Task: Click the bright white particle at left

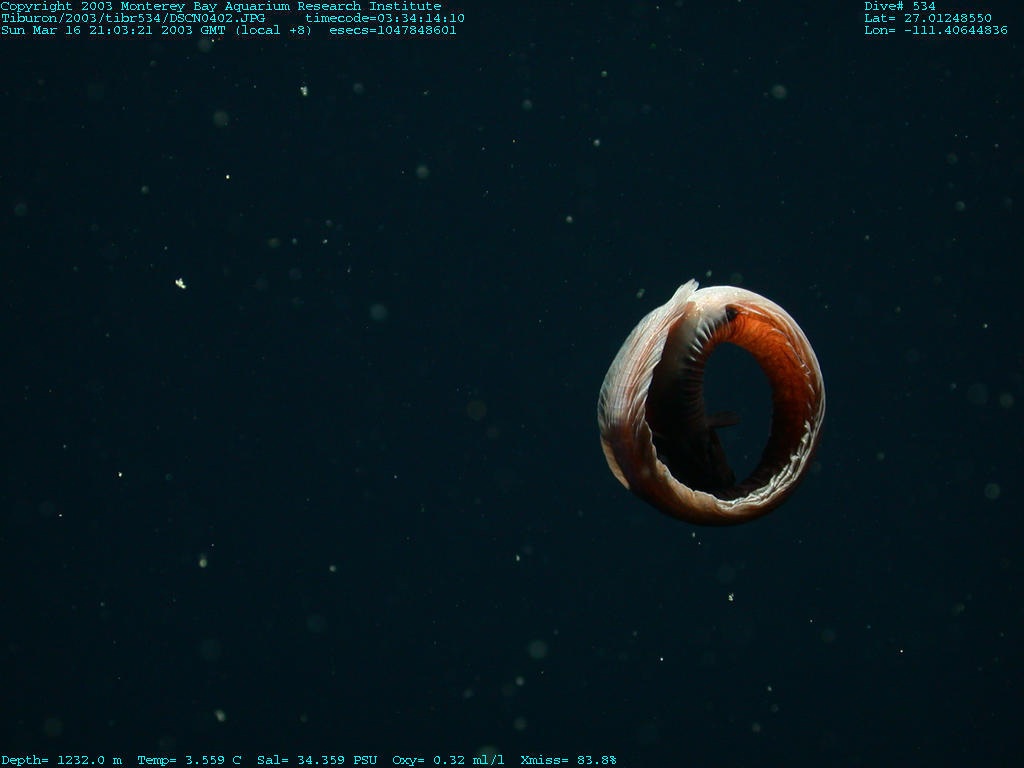Action: click(180, 284)
